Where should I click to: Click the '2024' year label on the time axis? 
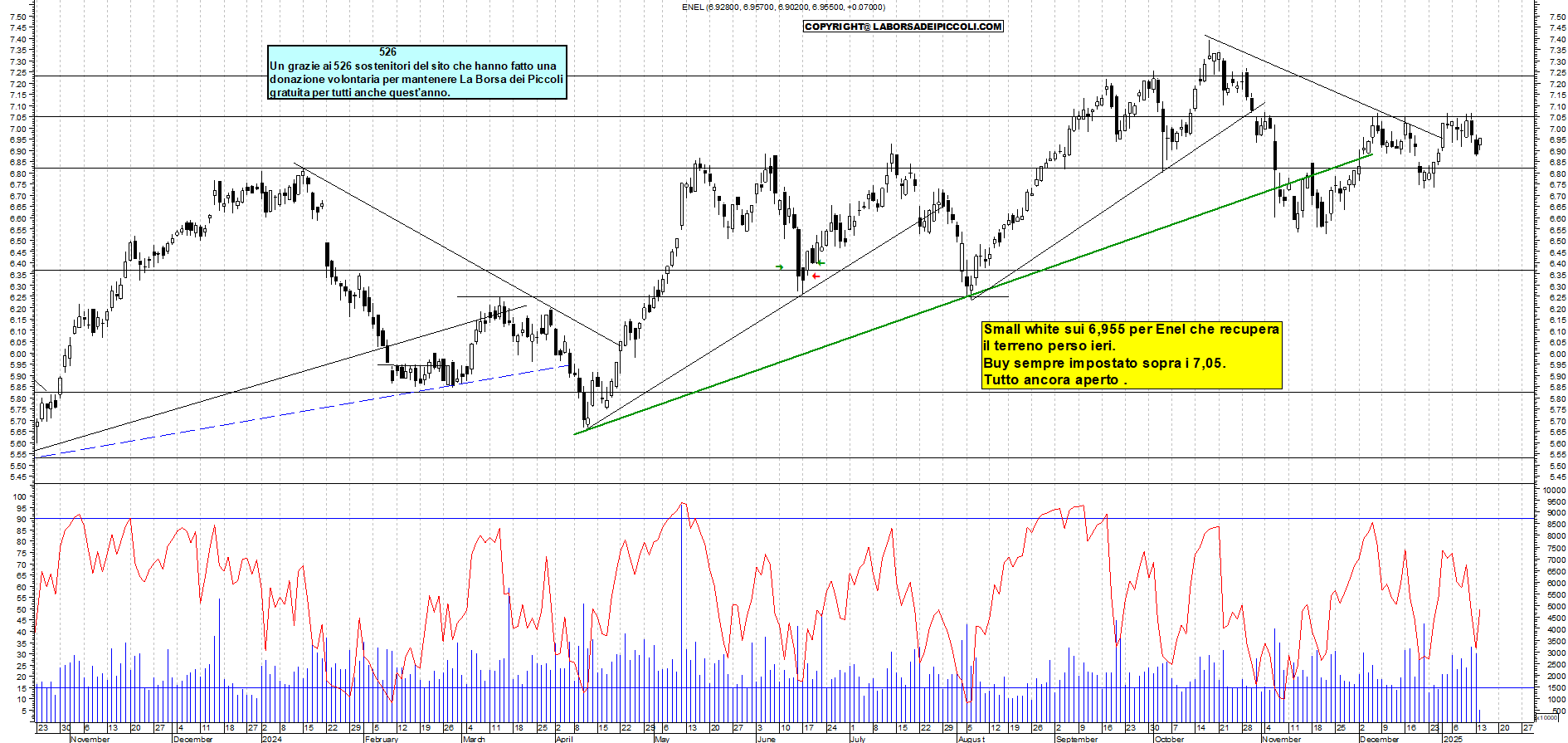pos(272,739)
